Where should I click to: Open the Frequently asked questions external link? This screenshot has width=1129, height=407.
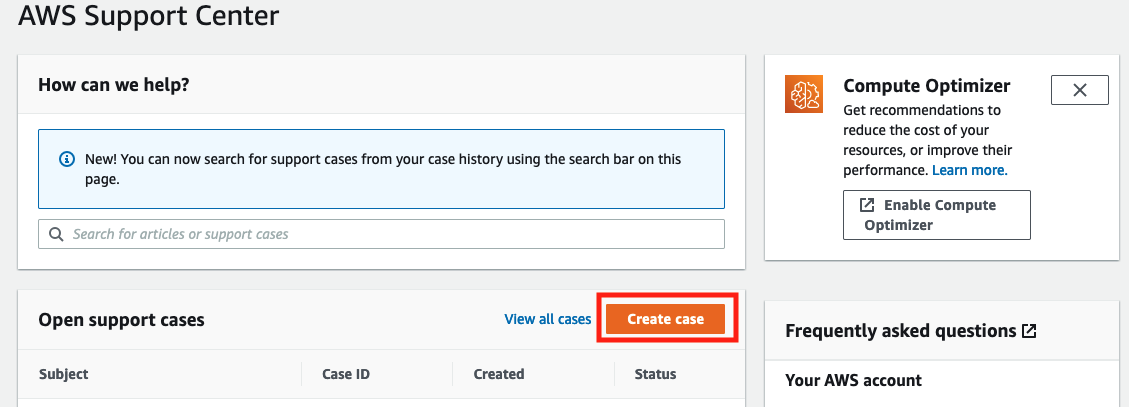[x=910, y=331]
